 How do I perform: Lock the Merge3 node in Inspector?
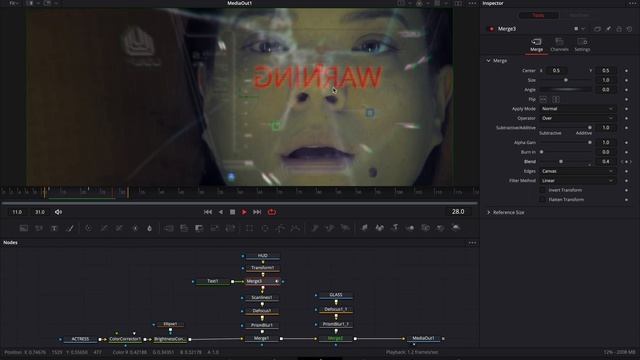[x=619, y=29]
